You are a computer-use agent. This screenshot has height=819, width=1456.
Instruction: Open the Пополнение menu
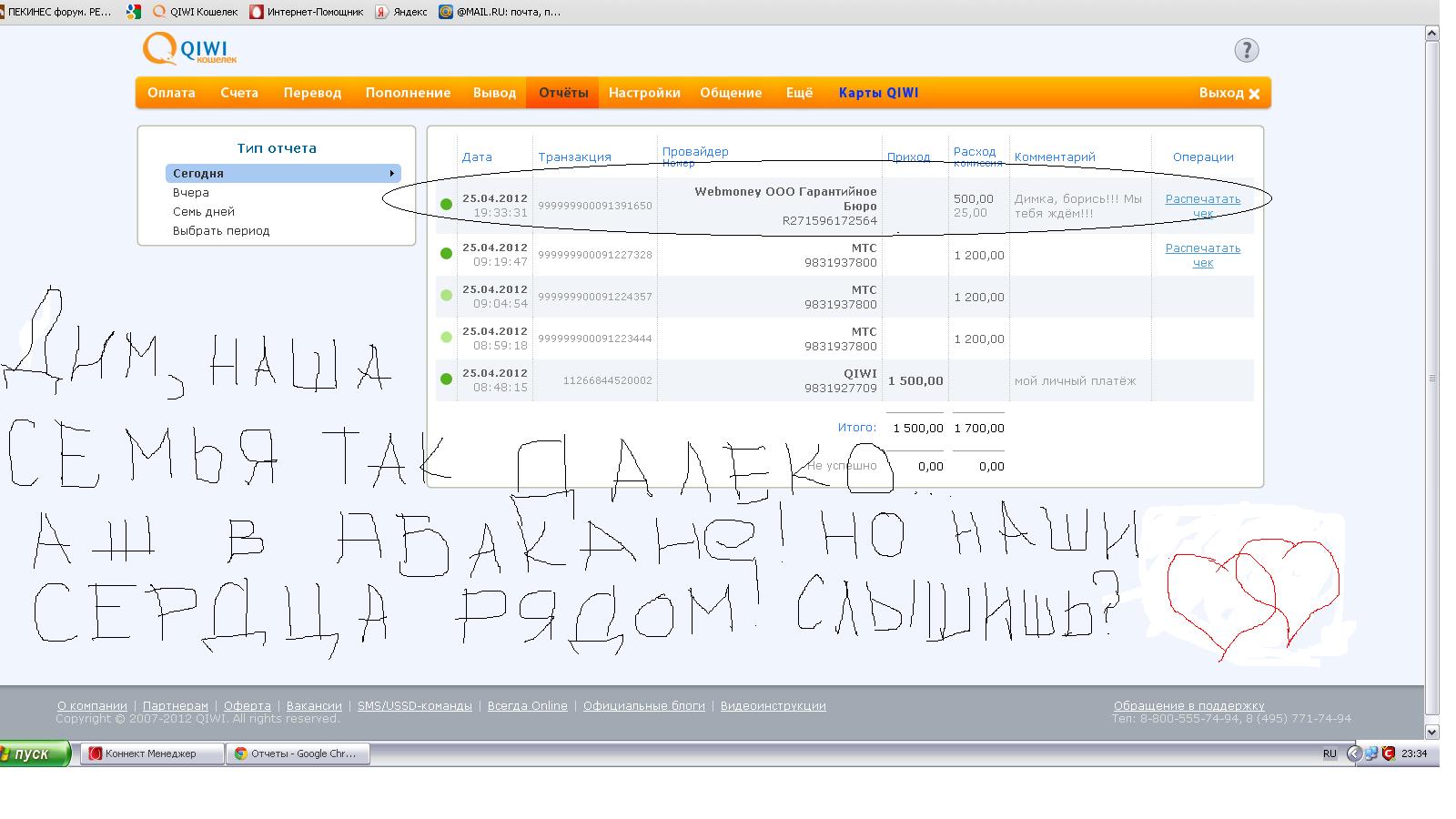(x=408, y=93)
